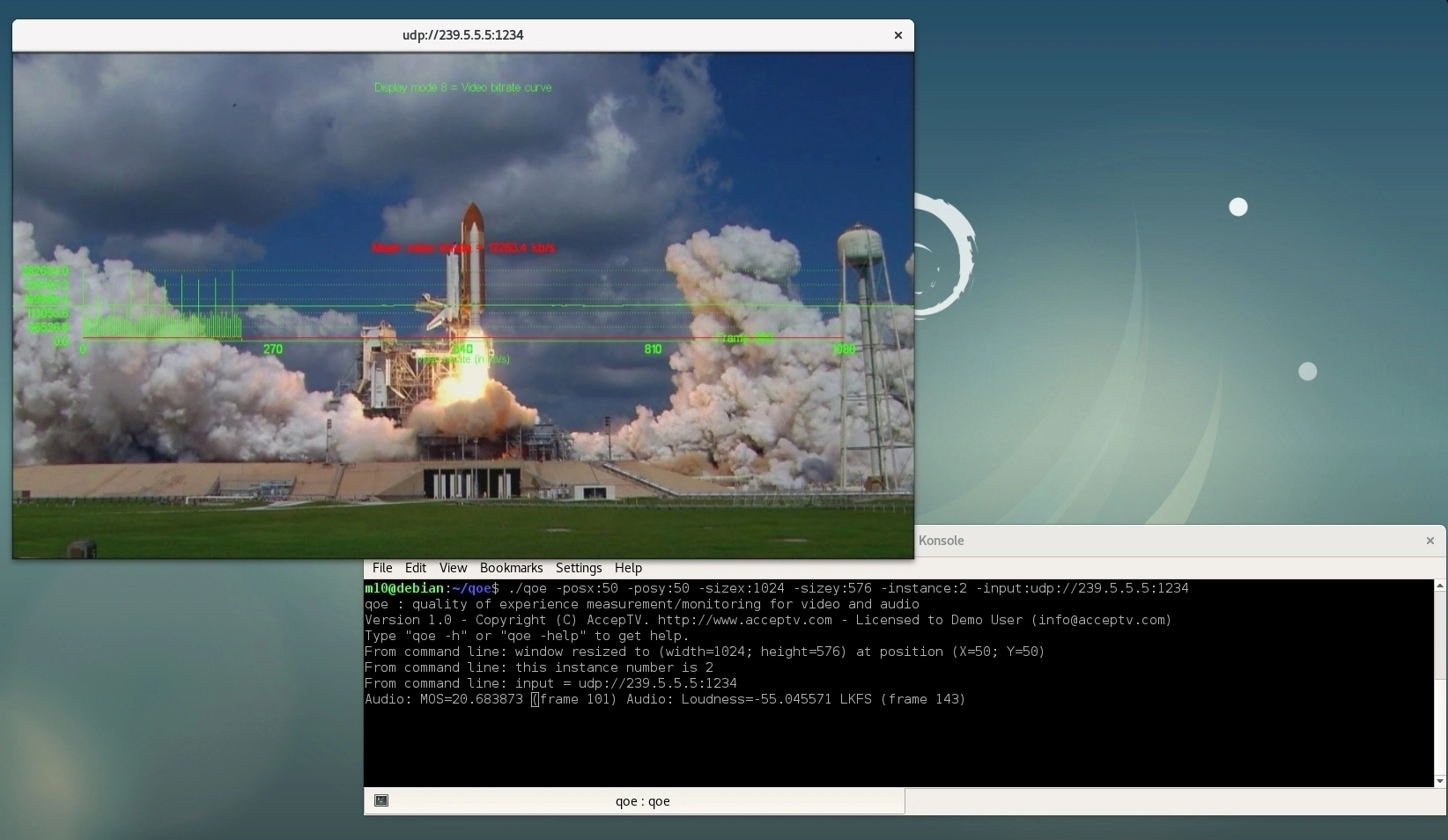Viewport: 1448px width, 840px height.
Task: Click the 'Loudness=-55.045571 LKFS' terminal text
Action: (776, 699)
